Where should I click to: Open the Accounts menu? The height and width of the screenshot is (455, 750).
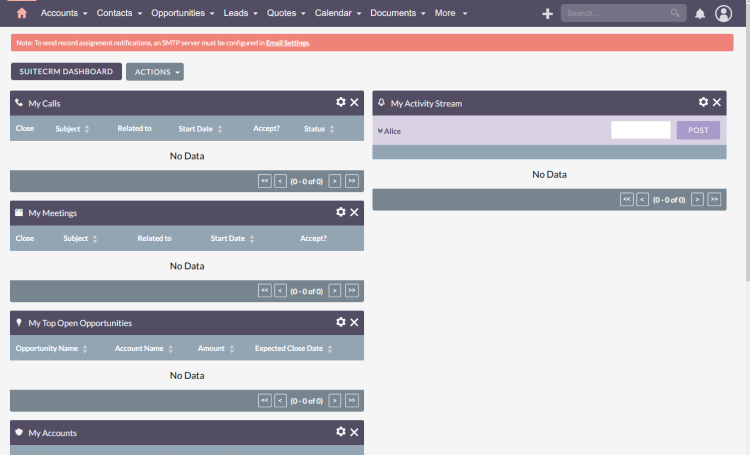tap(64, 13)
